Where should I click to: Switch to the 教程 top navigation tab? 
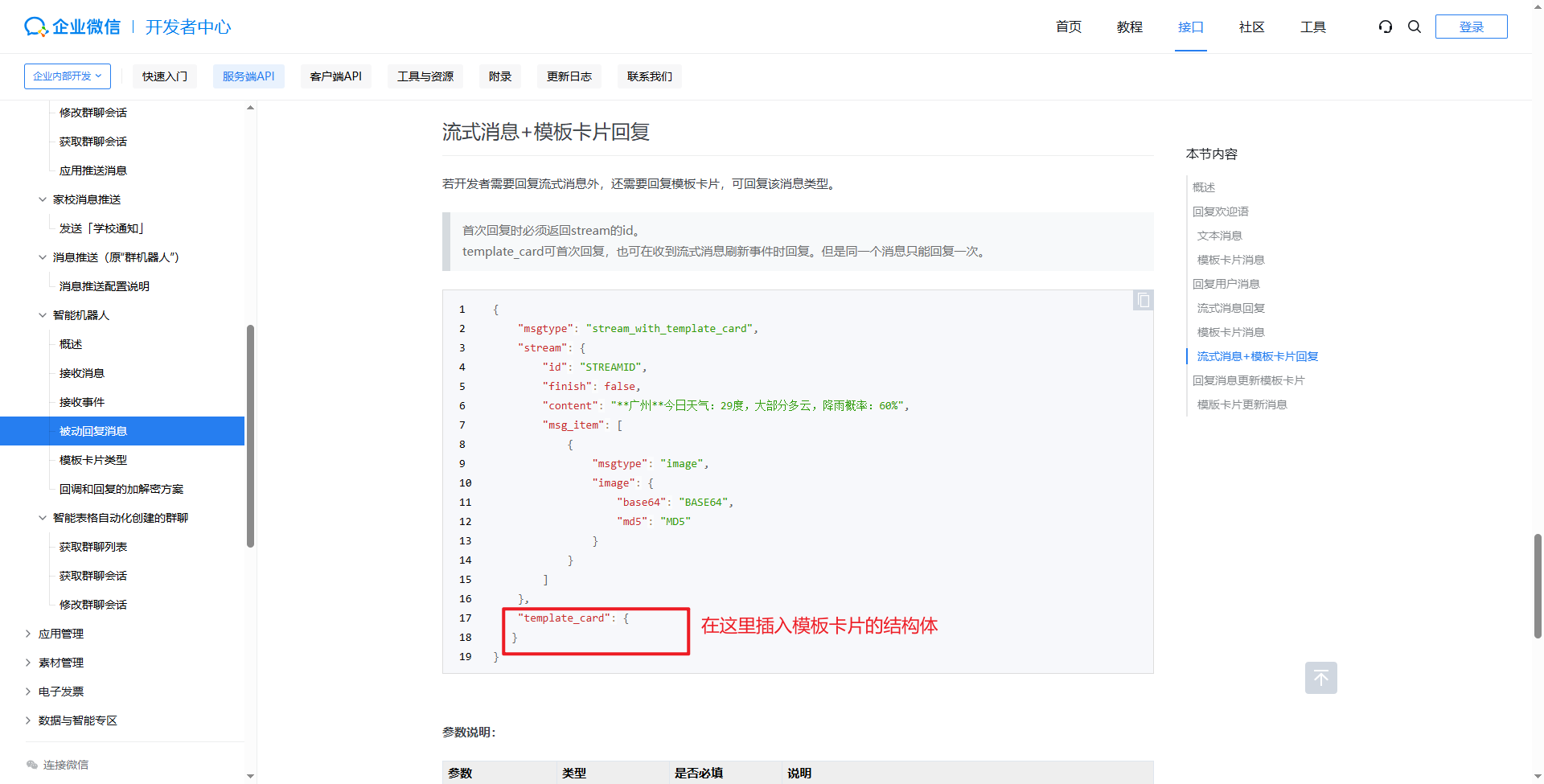(1129, 27)
